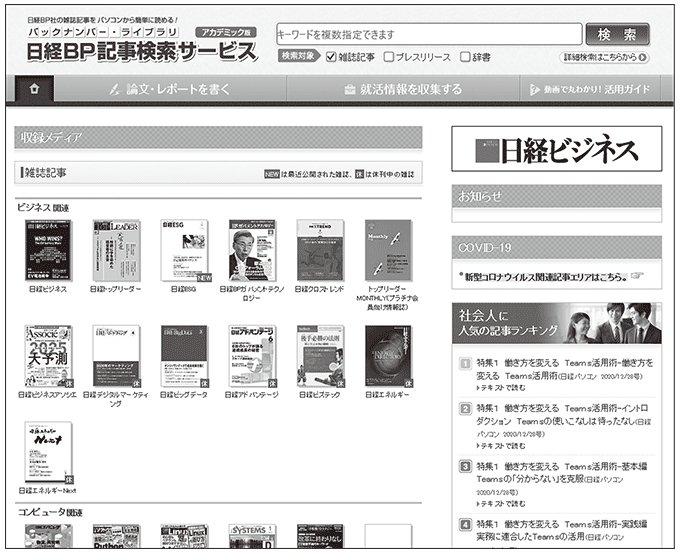680x554 pixels.
Task: Click the rank 2 number badge
Action: (465, 408)
